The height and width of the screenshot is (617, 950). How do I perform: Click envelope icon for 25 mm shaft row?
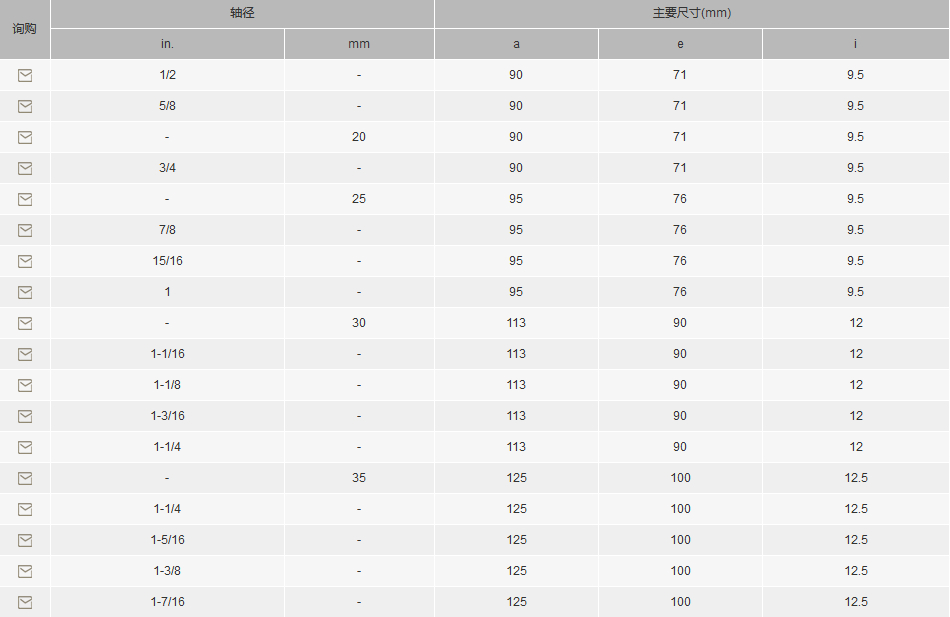25,199
